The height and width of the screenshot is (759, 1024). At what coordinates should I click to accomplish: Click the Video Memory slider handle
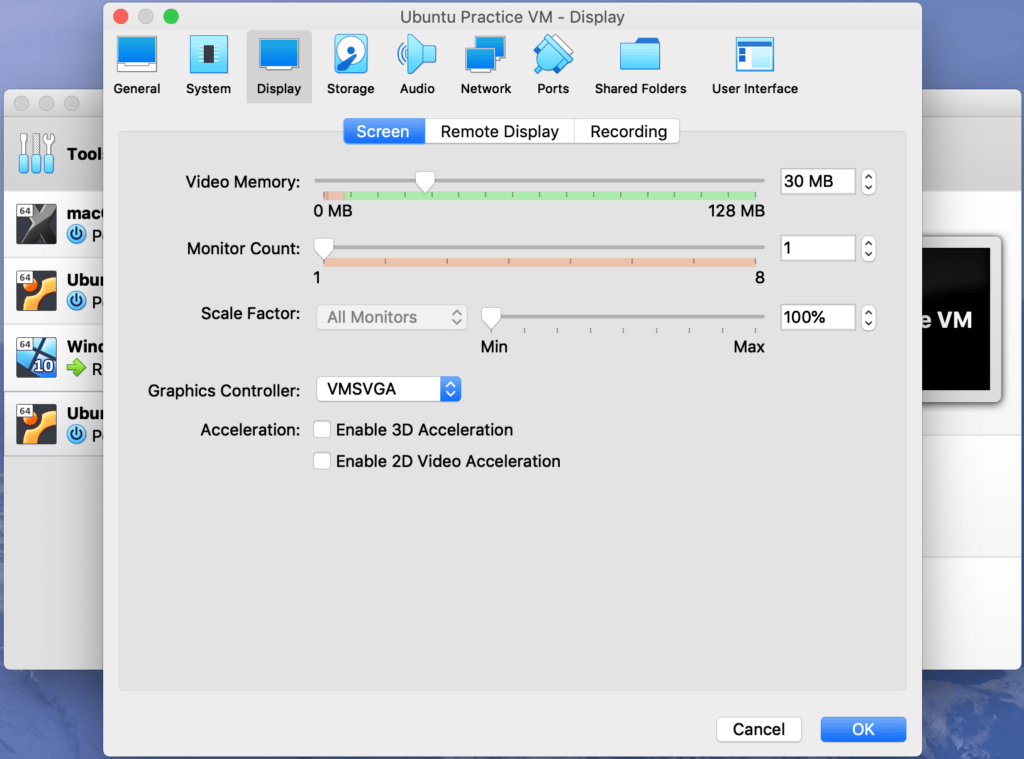[x=425, y=182]
